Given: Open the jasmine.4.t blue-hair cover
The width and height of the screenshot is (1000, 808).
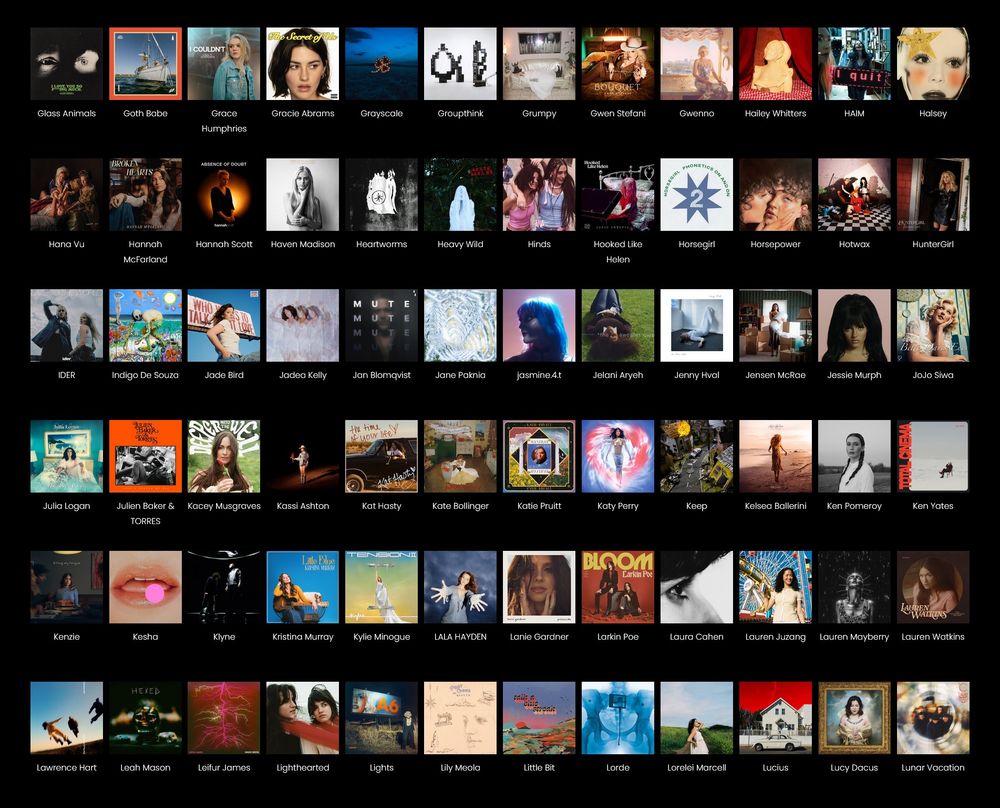Looking at the screenshot, I should coord(539,325).
